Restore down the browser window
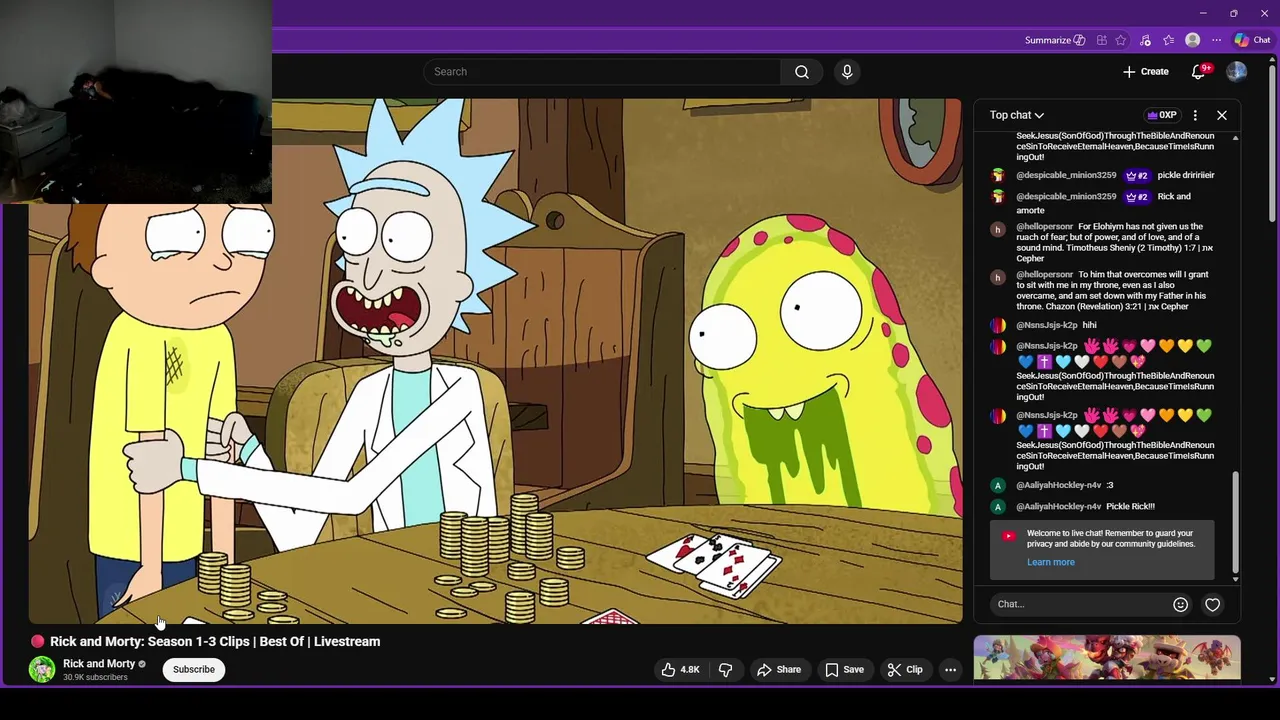Viewport: 1280px width, 720px height. tap(1233, 13)
